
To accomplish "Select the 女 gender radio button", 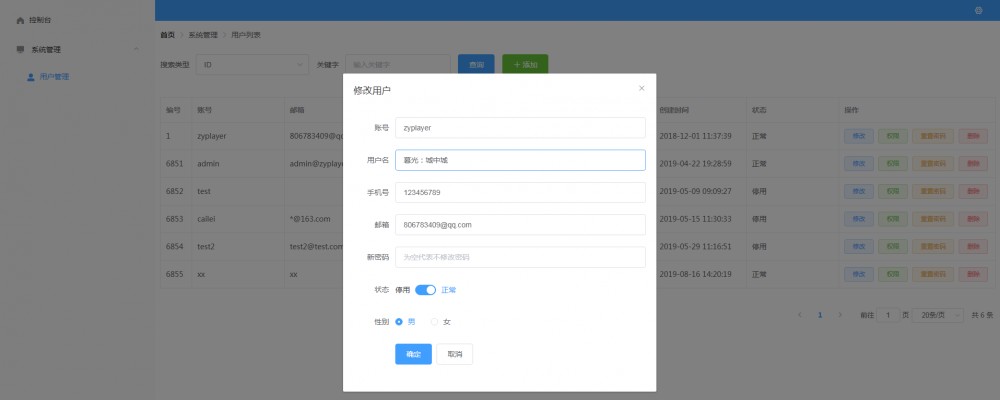I will pyautogui.click(x=435, y=322).
